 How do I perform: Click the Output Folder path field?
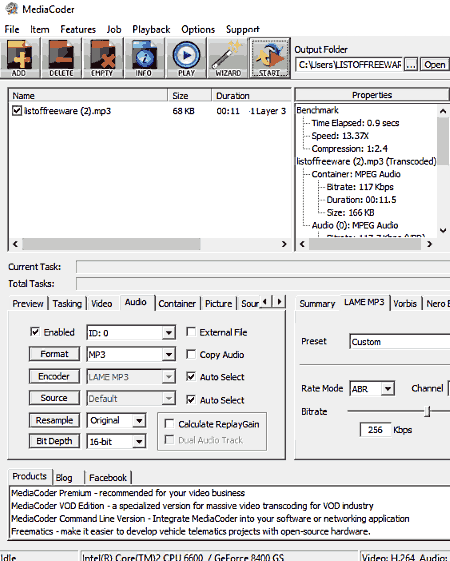click(349, 65)
